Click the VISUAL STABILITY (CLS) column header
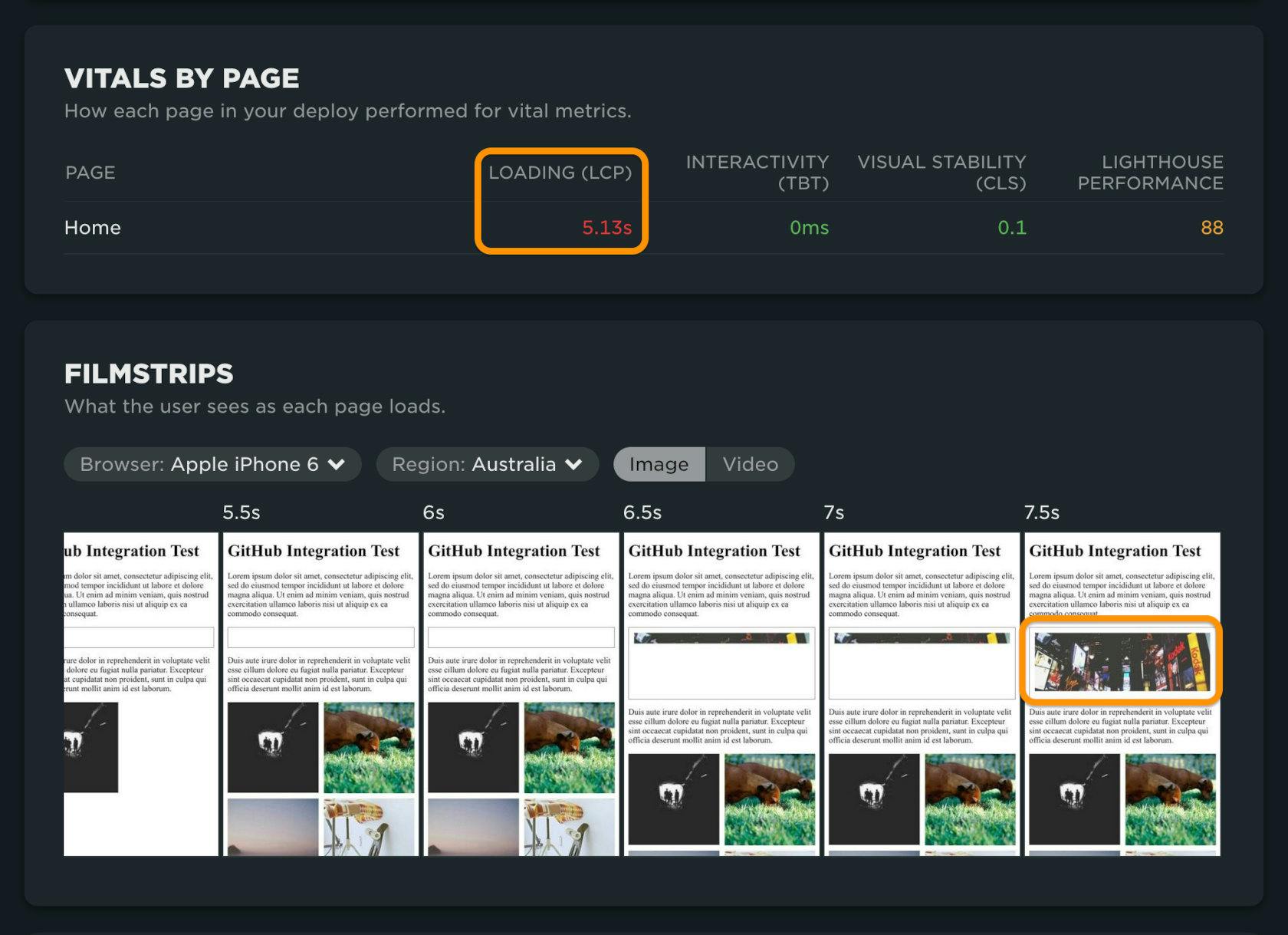 pos(941,173)
